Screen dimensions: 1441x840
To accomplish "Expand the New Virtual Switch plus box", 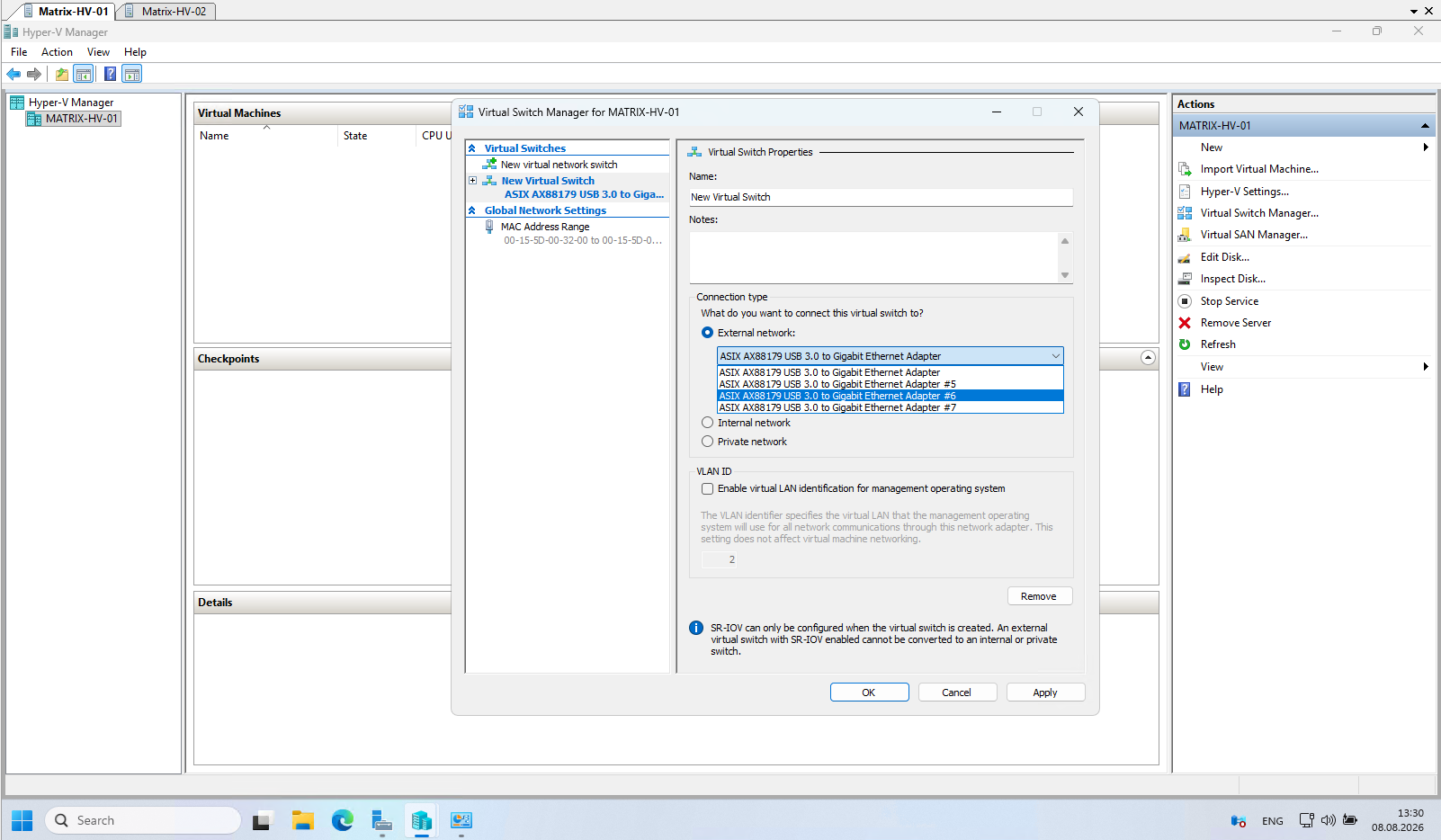I will click(472, 181).
